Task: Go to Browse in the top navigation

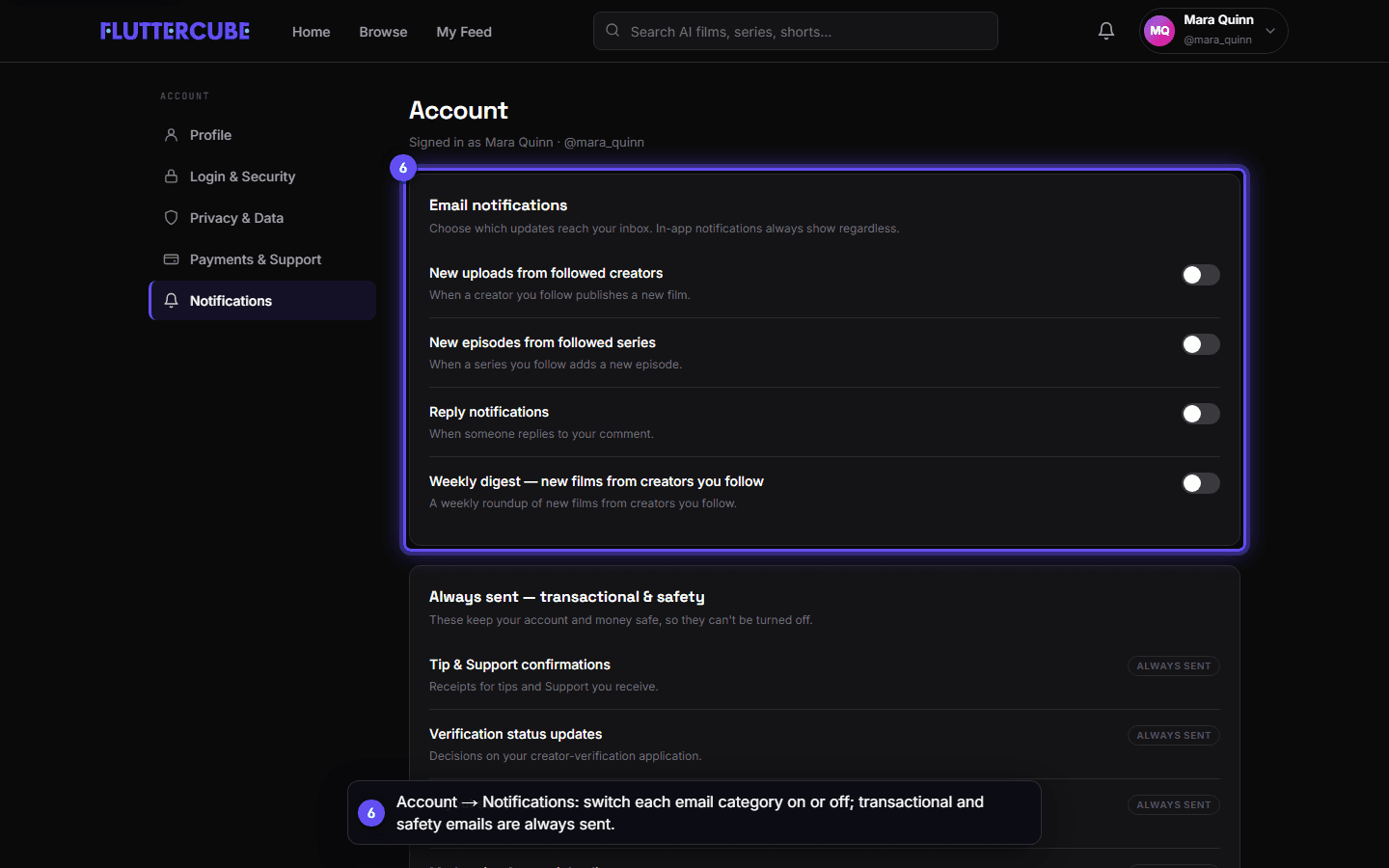Action: [383, 32]
